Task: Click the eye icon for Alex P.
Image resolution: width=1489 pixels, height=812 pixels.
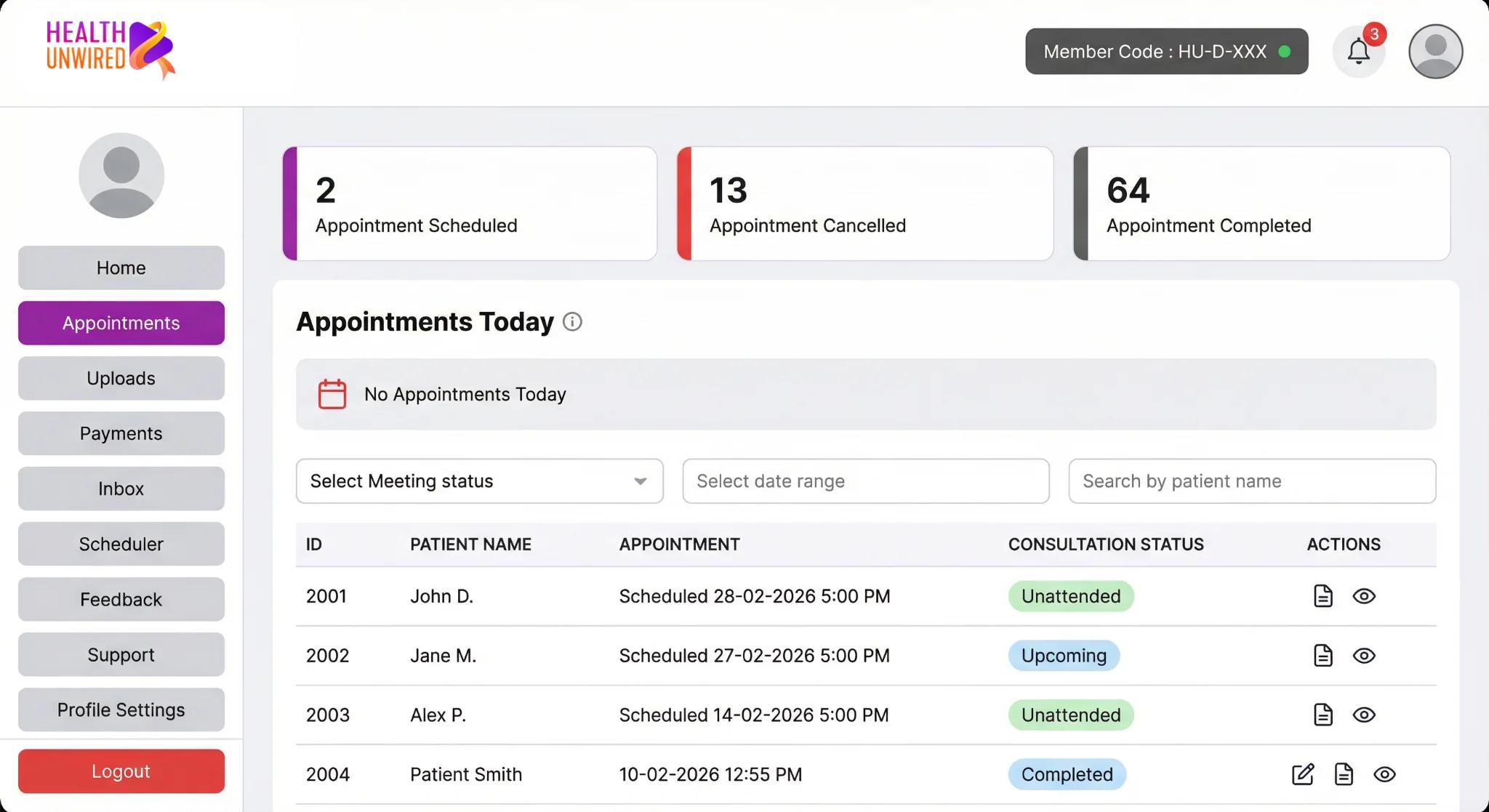Action: (x=1364, y=715)
